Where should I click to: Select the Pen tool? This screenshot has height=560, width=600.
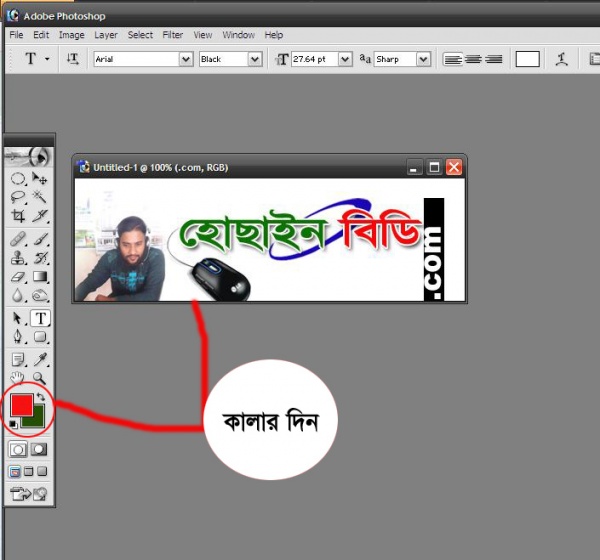[x=18, y=337]
